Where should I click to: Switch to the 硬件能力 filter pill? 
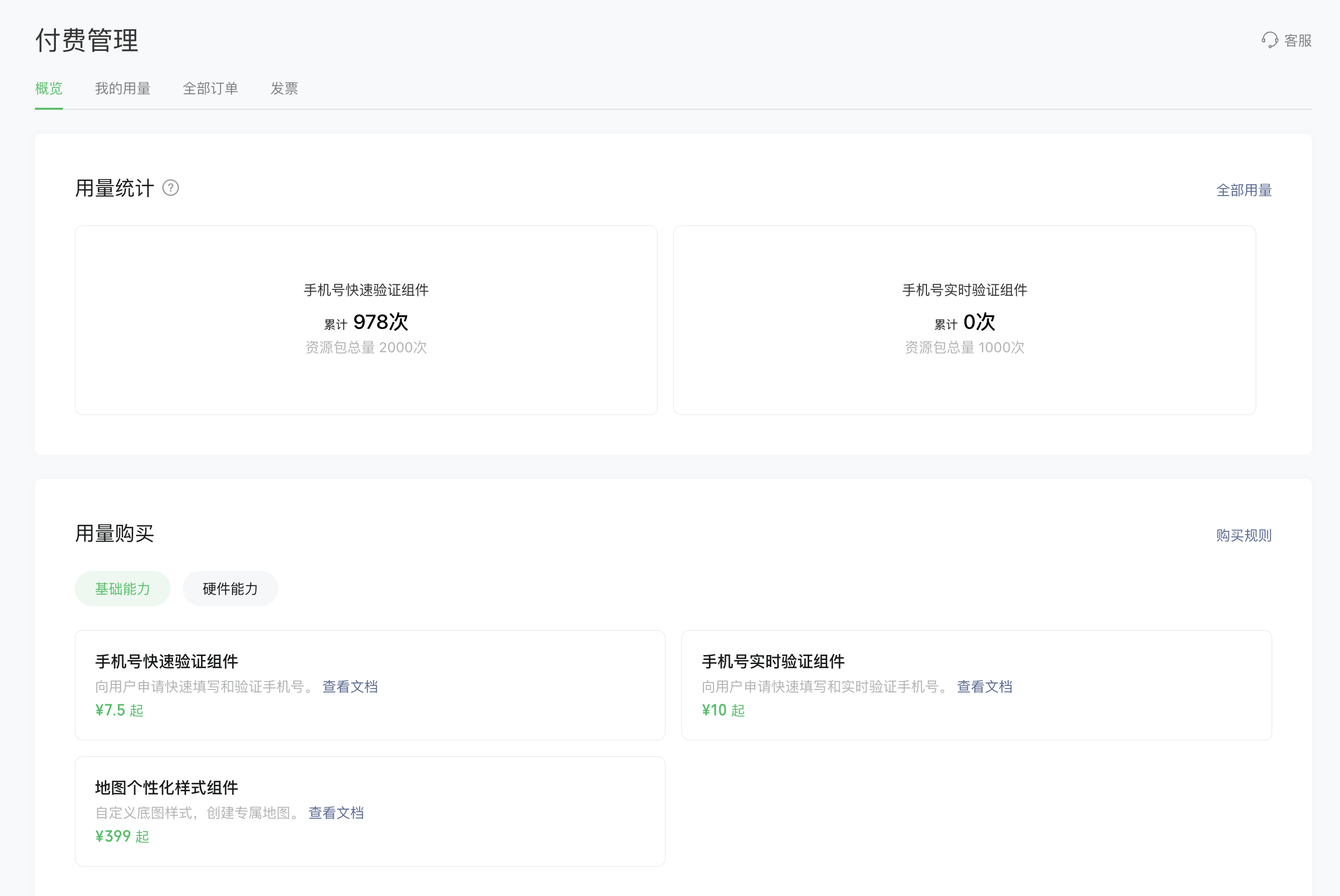[x=229, y=589]
